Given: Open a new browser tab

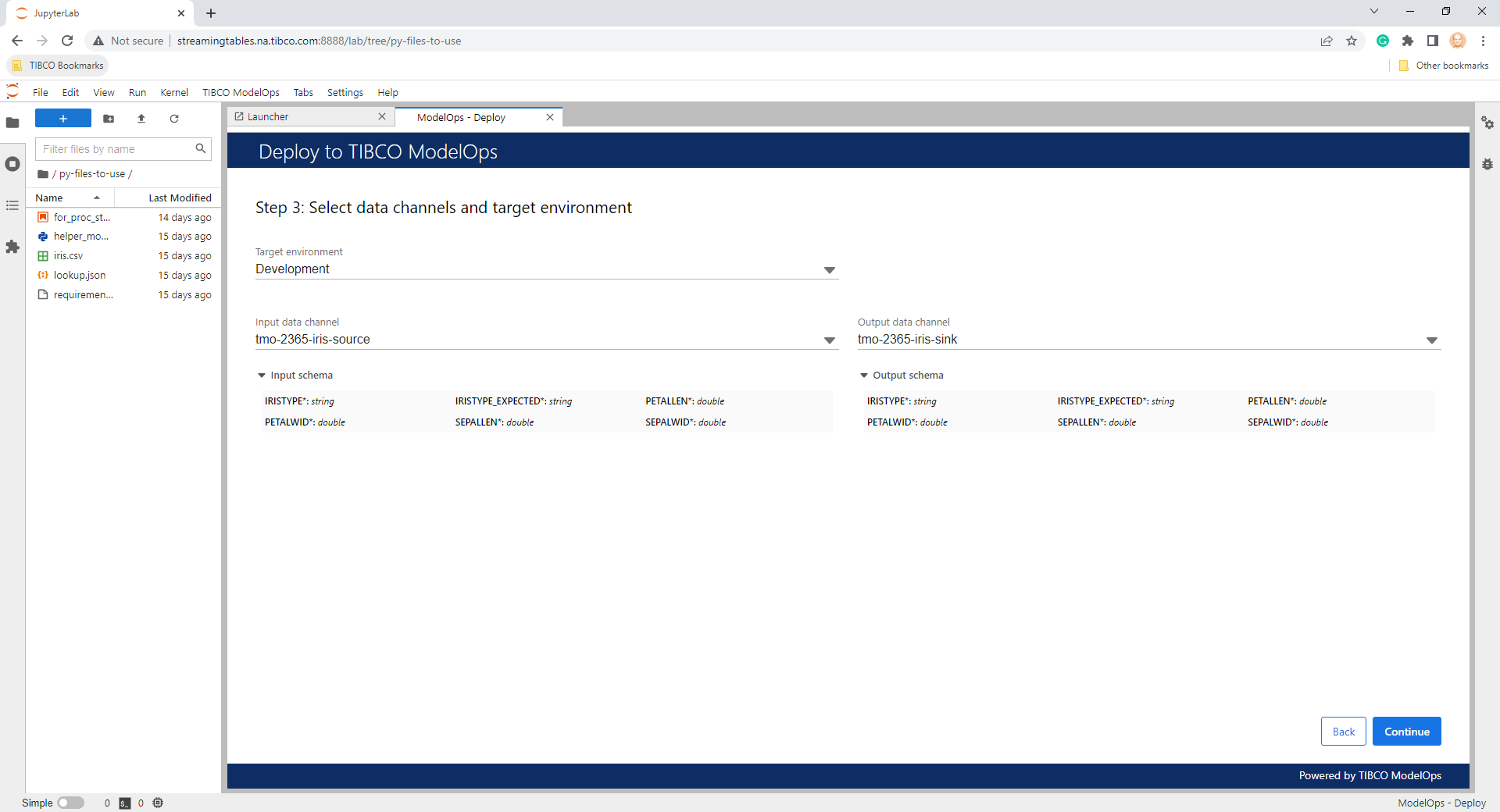Looking at the screenshot, I should coord(211,13).
